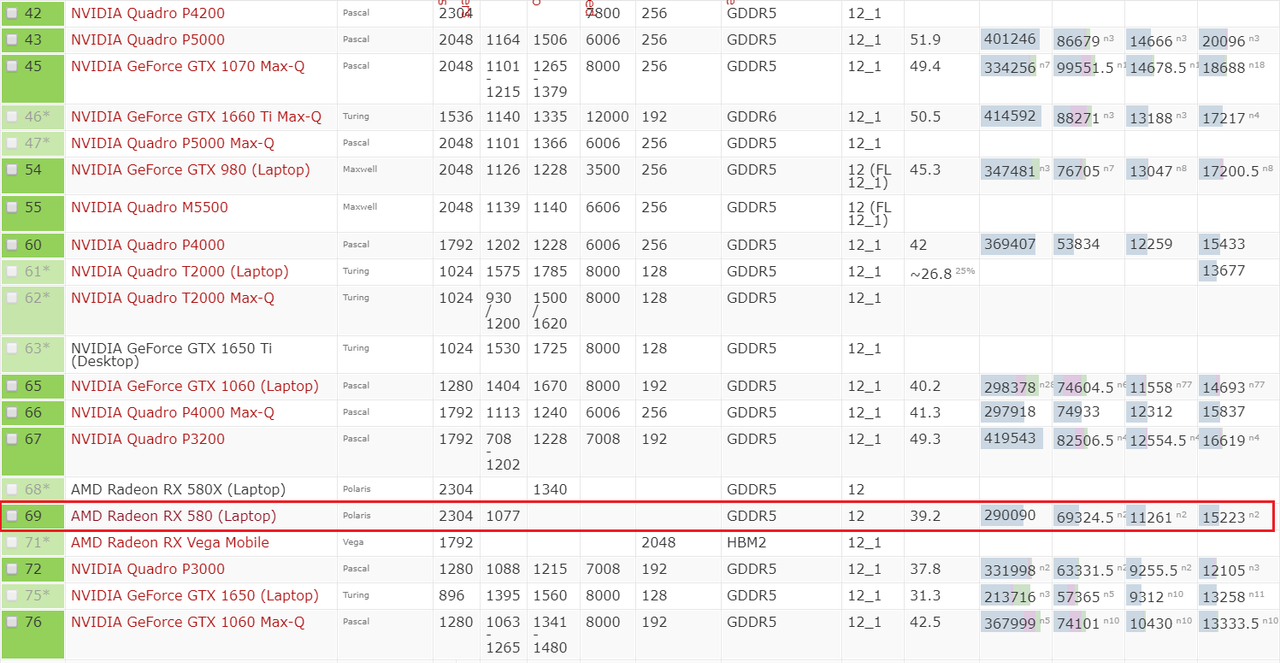Open the NVIDIA Quadro P5000 Max-Q link
The image size is (1280, 663).
[x=172, y=143]
